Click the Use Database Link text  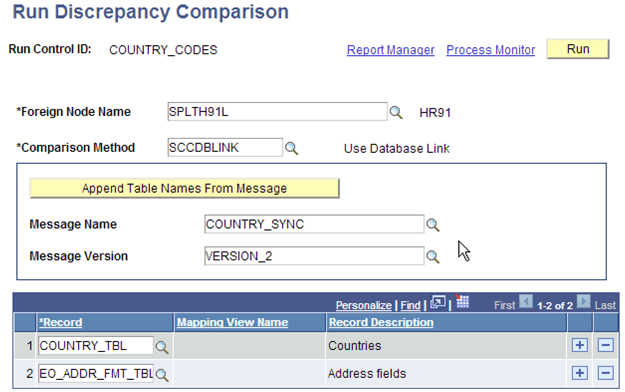pos(397,149)
